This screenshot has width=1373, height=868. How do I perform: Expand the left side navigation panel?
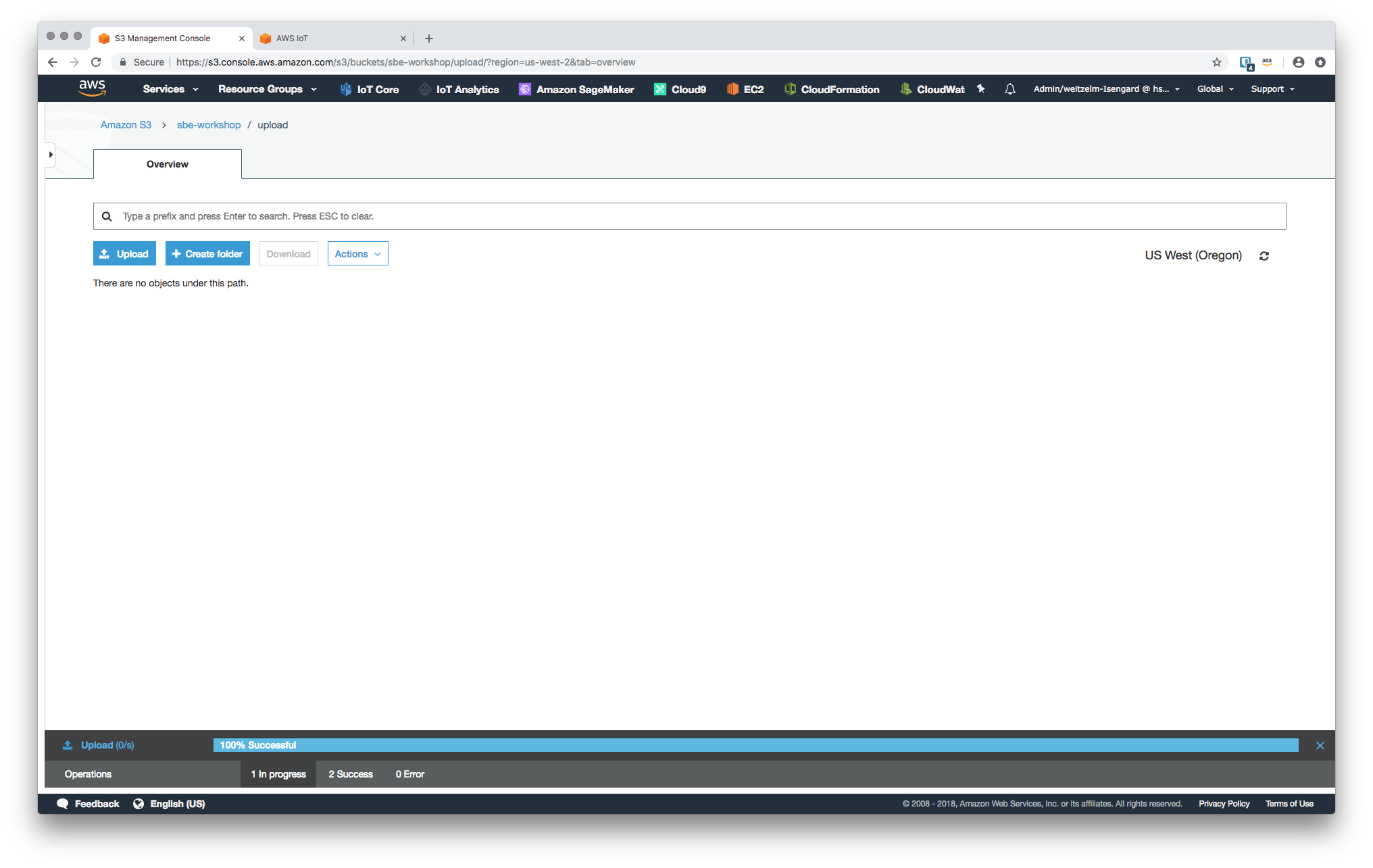click(x=50, y=155)
